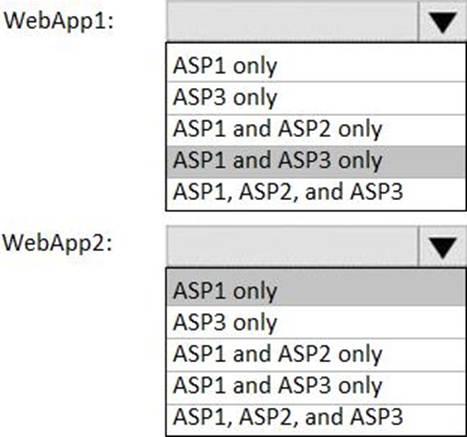Open the WebApp1 dropdown arrow
The image size is (467, 437).
pos(442,21)
